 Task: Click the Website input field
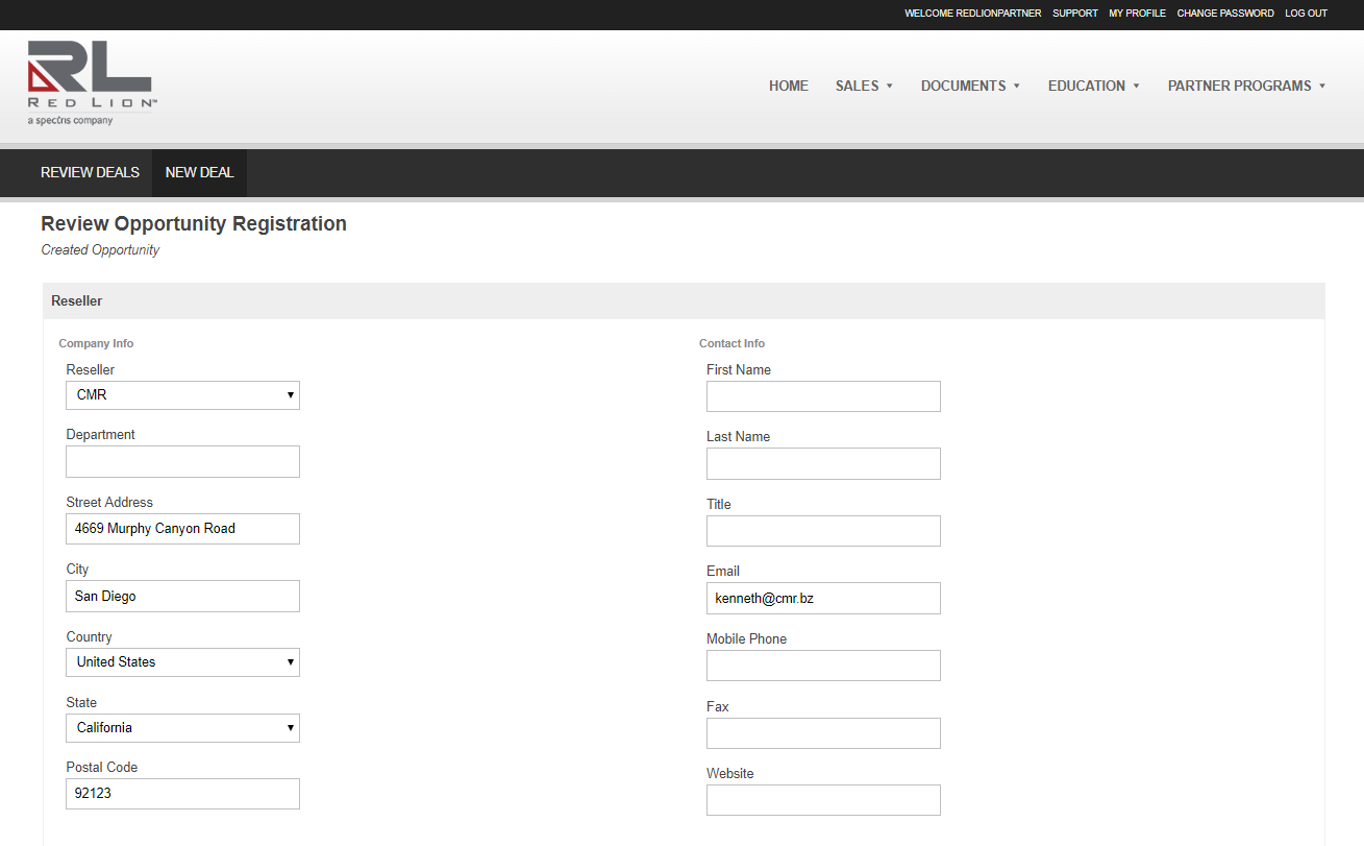[823, 800]
